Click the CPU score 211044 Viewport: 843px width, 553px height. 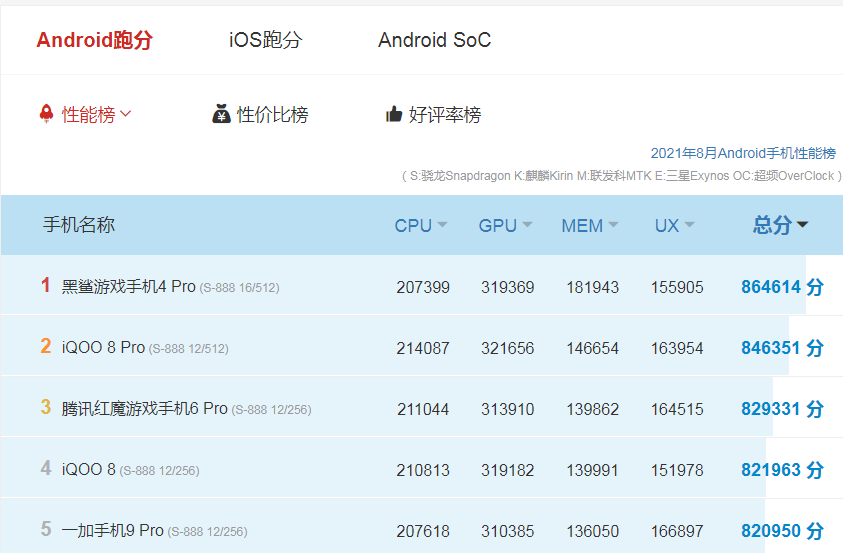(423, 410)
